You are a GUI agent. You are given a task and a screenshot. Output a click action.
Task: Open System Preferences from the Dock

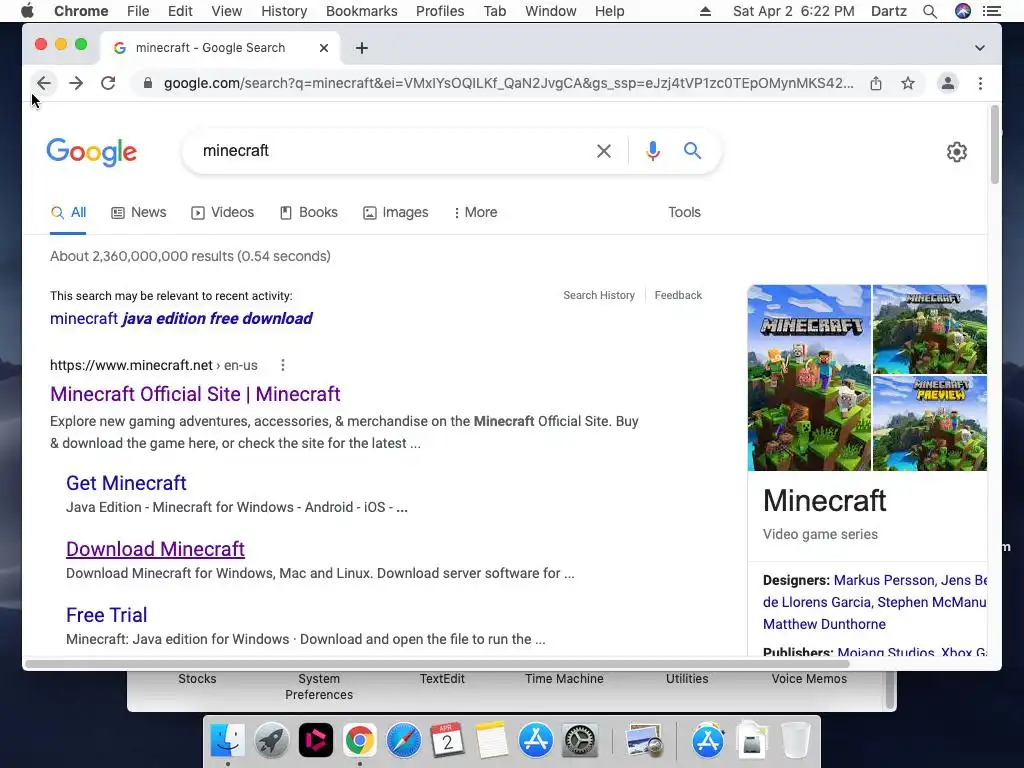[x=579, y=741]
